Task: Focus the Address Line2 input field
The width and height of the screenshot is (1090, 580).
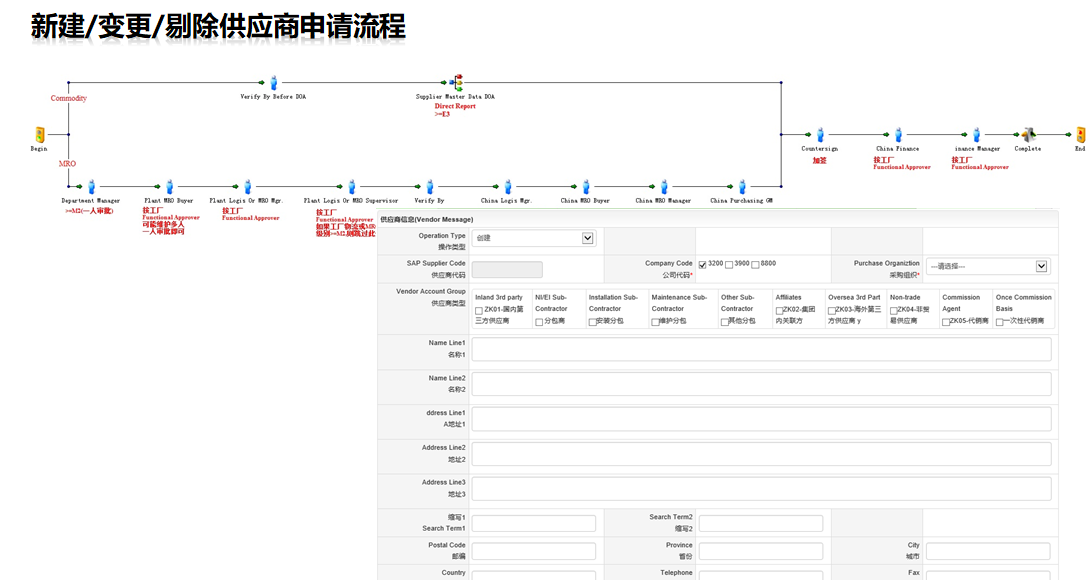Action: [761, 453]
